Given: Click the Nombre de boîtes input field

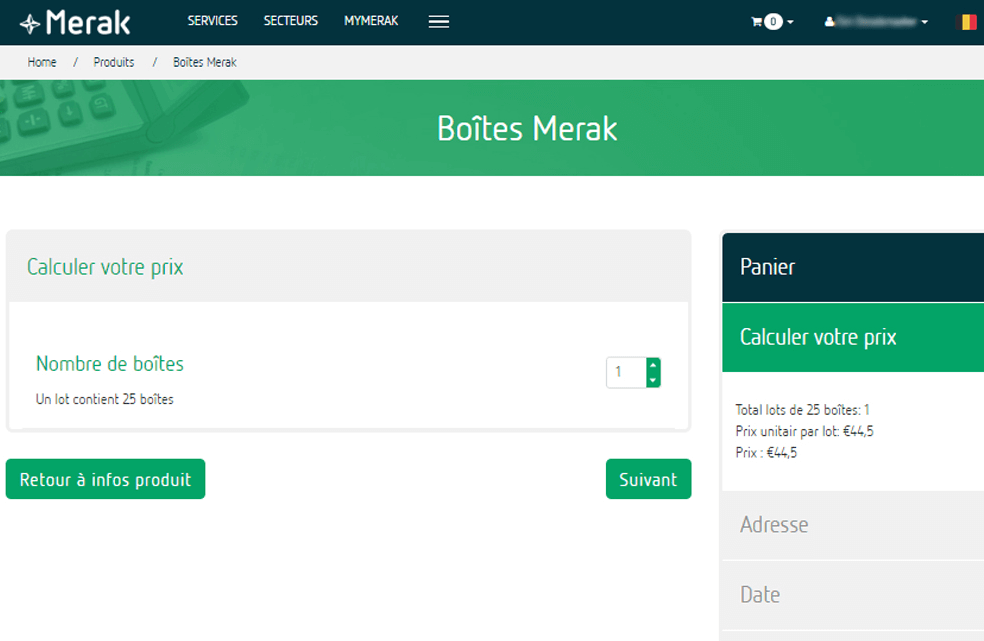Looking at the screenshot, I should click(x=626, y=372).
